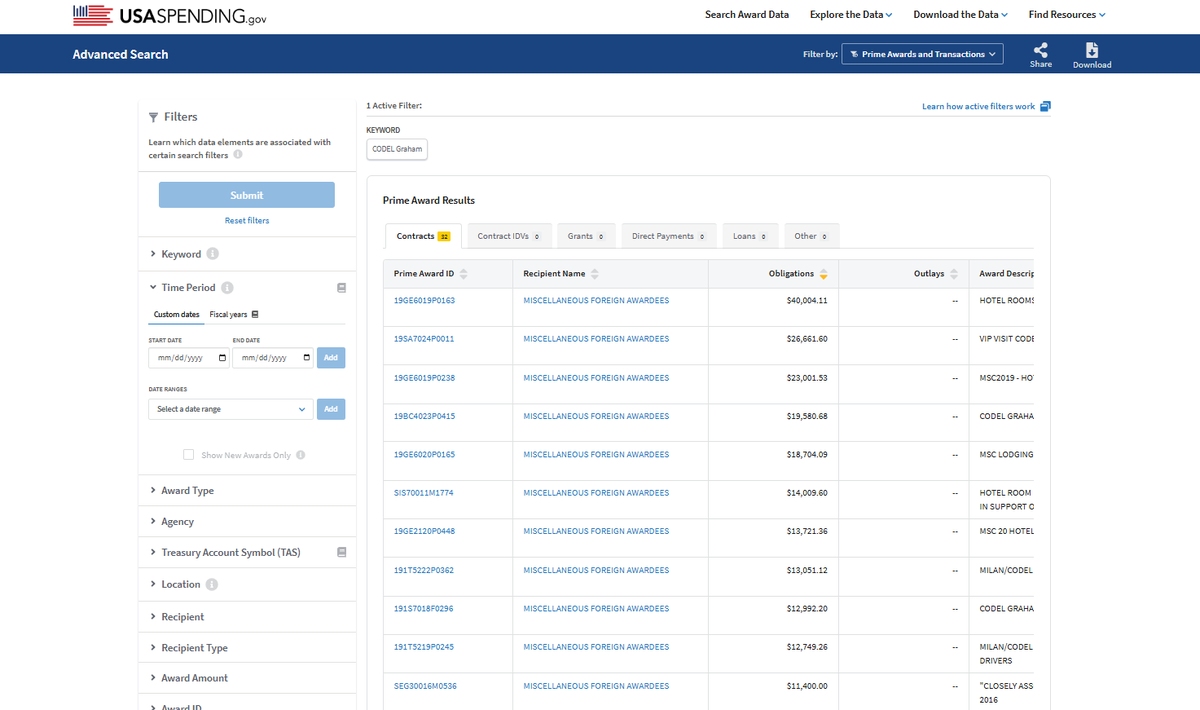Open Prime Awards and Transactions filter dropdown
The width and height of the screenshot is (1200, 710).
(x=923, y=54)
